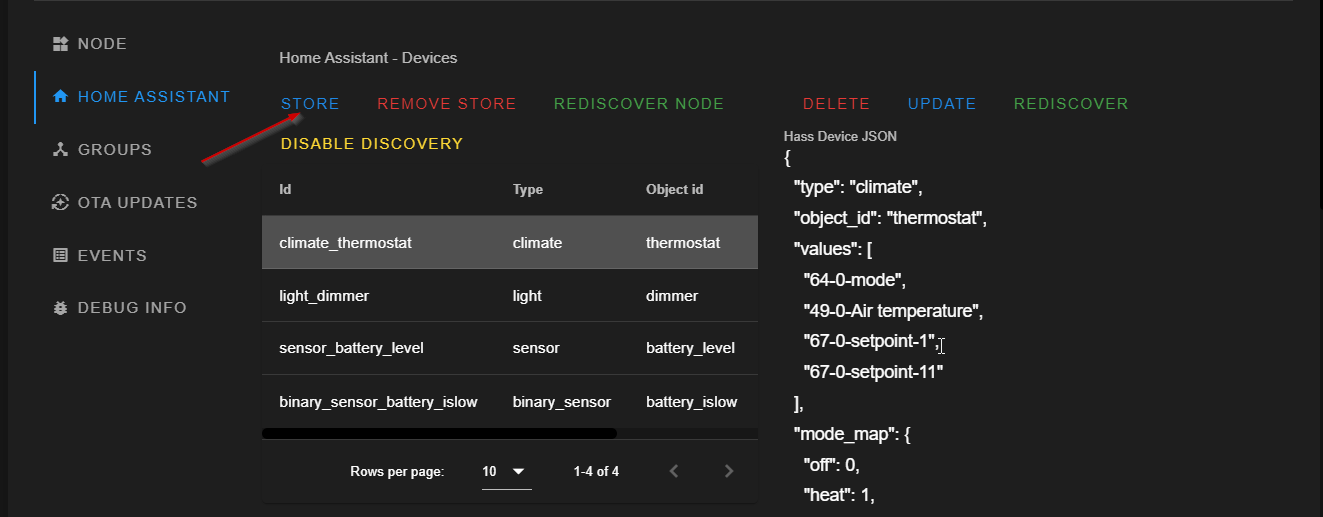Click the OTA Updates icon
The height and width of the screenshot is (517, 1323).
tap(60, 203)
